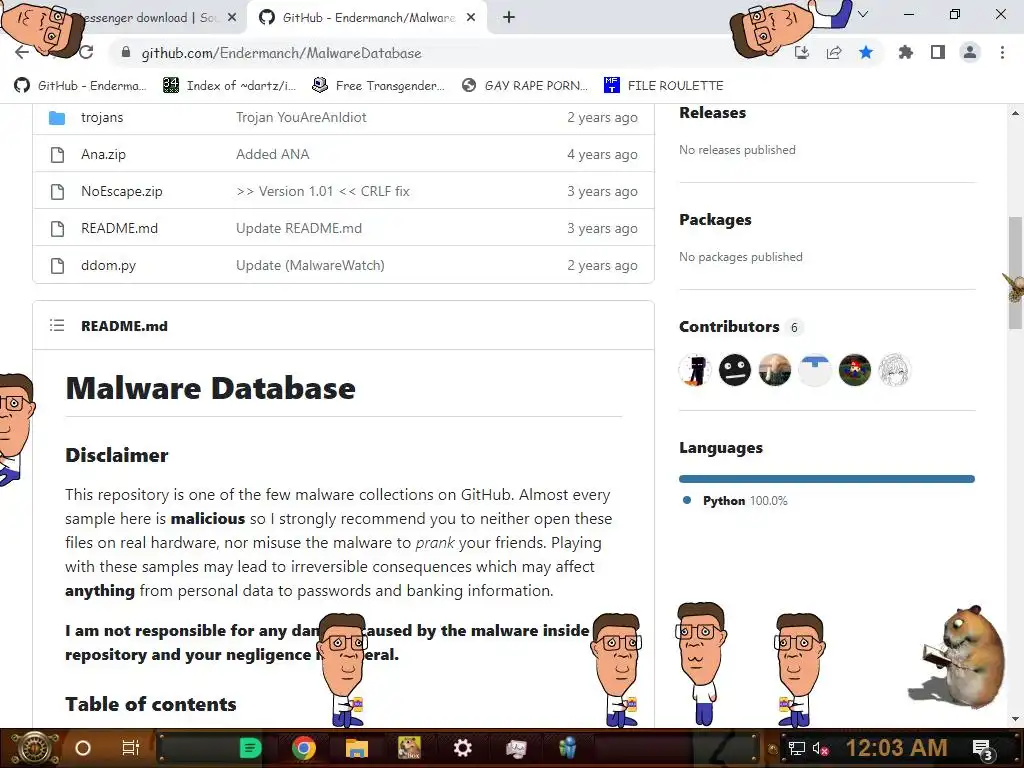
Task: Click the address bar URL
Action: (281, 53)
